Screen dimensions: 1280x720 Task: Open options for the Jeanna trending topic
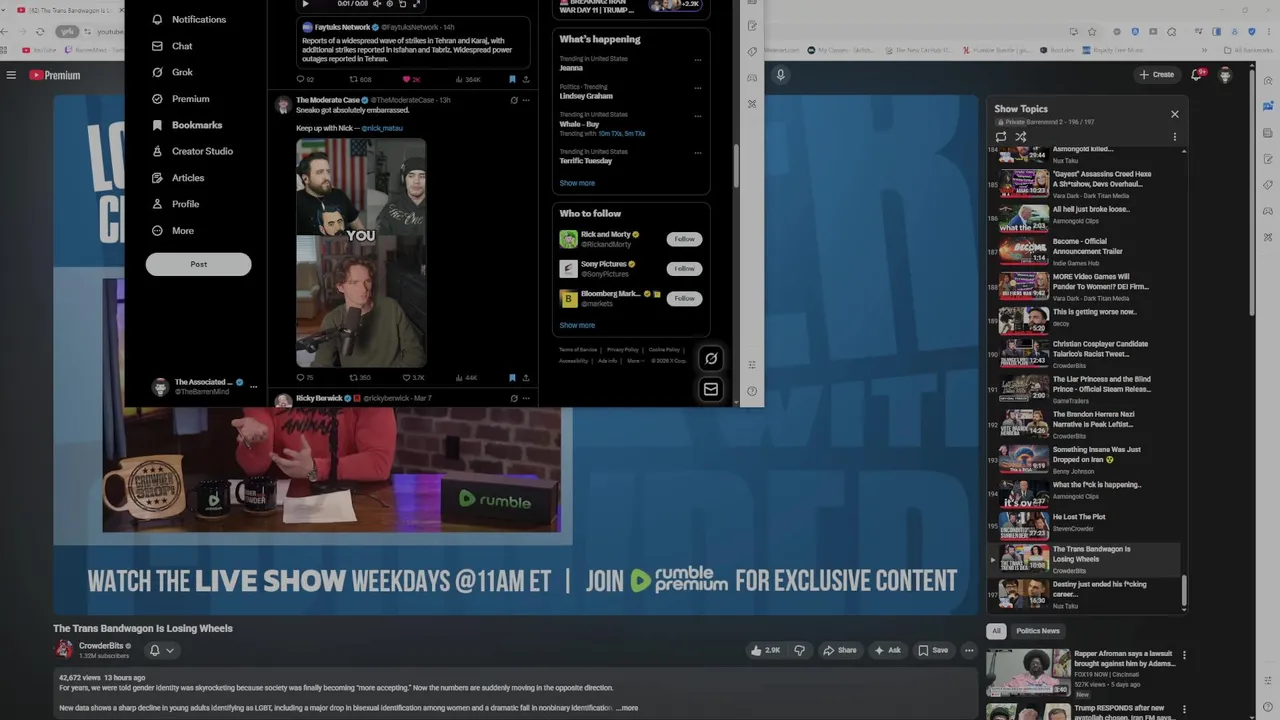click(x=698, y=59)
